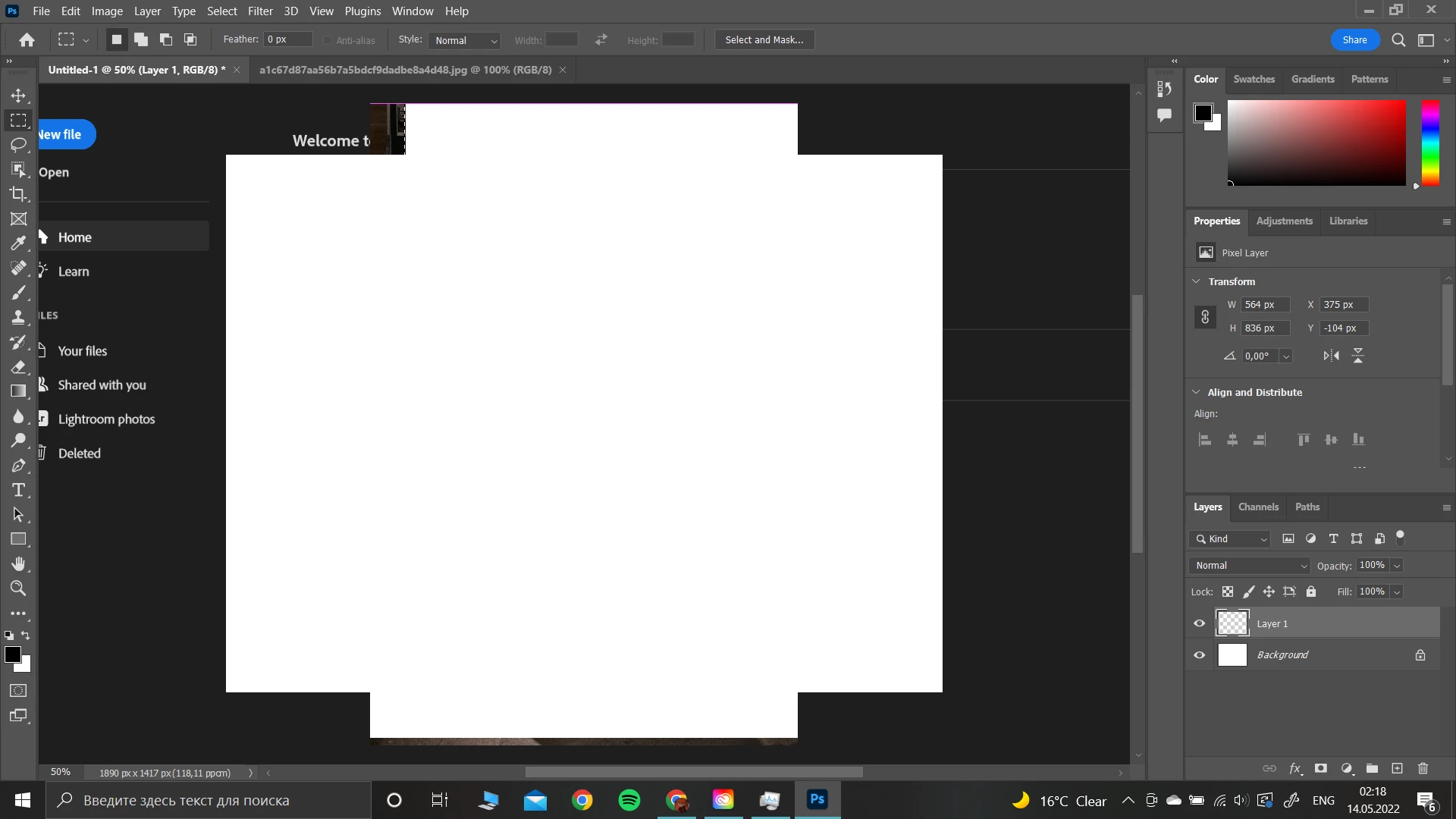
Task: Collapse the Transform section
Action: (1197, 281)
